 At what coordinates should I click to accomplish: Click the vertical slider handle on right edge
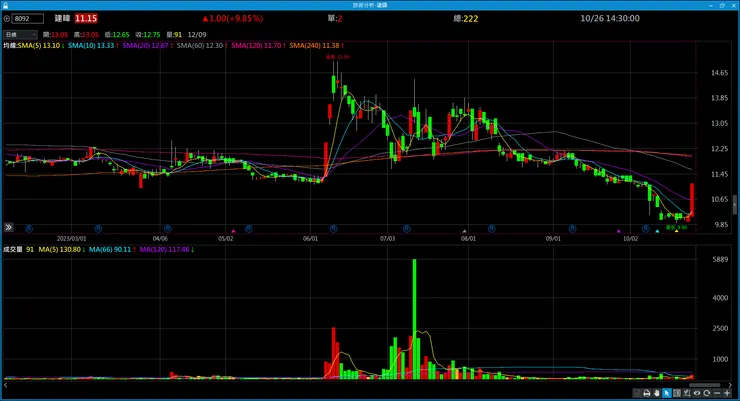pos(735,205)
